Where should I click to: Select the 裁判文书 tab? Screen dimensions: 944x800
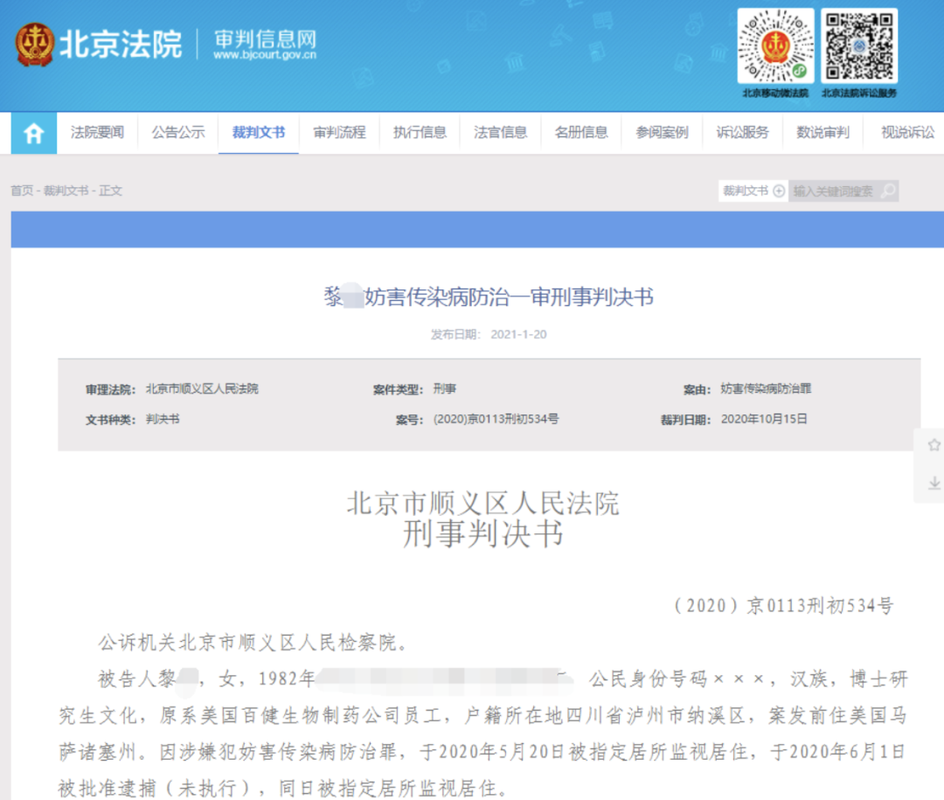(259, 132)
